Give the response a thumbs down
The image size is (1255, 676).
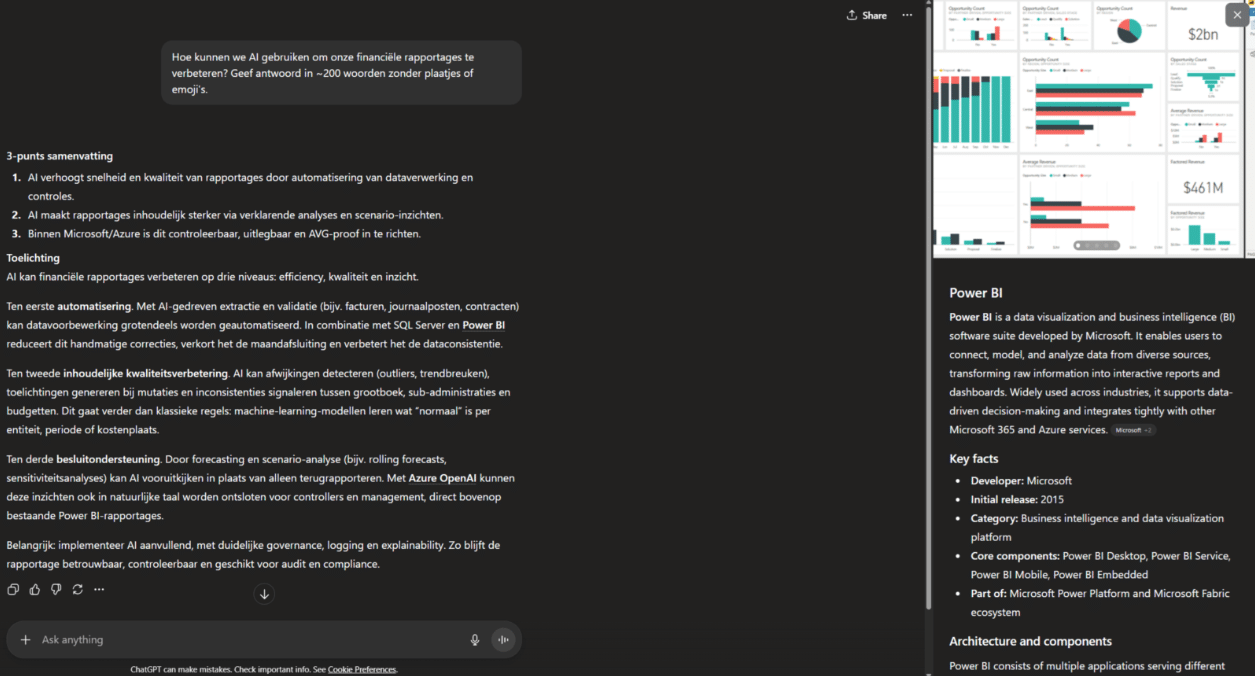coord(56,589)
